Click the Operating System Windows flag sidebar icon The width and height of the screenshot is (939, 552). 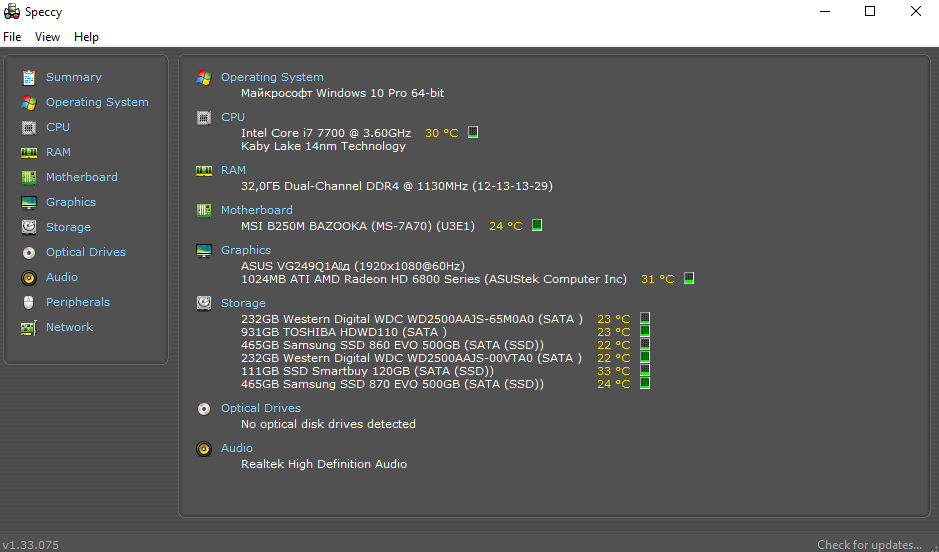click(29, 102)
